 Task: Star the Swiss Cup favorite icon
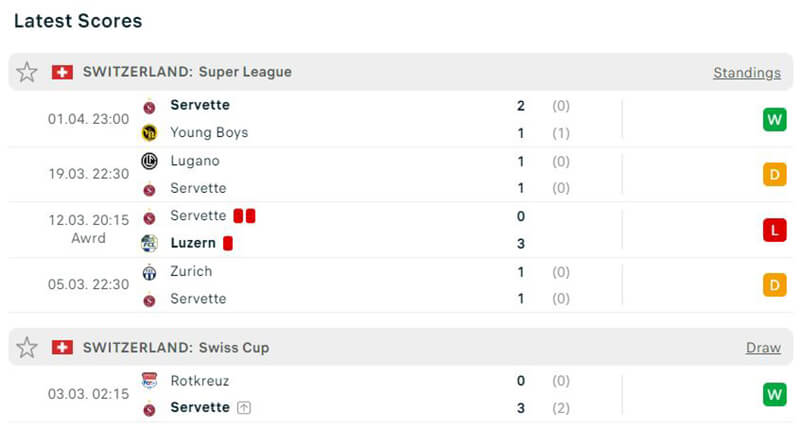27,348
